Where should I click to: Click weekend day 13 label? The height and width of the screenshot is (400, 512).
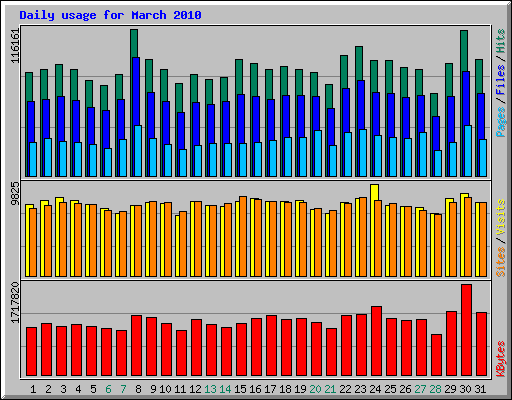[210, 389]
